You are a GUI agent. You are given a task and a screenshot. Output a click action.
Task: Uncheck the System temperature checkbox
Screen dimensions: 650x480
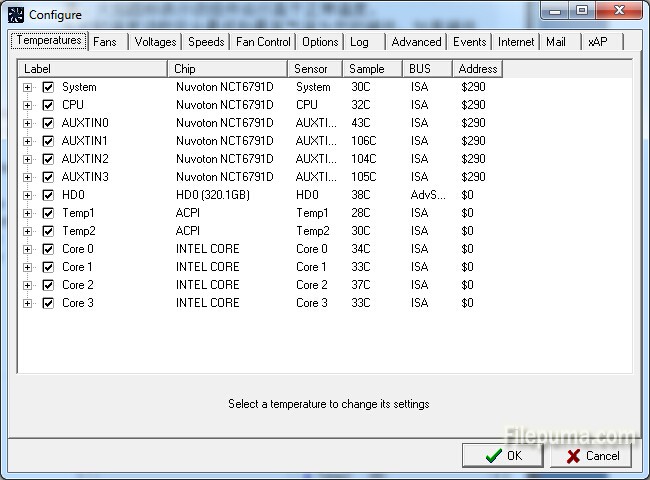point(48,87)
